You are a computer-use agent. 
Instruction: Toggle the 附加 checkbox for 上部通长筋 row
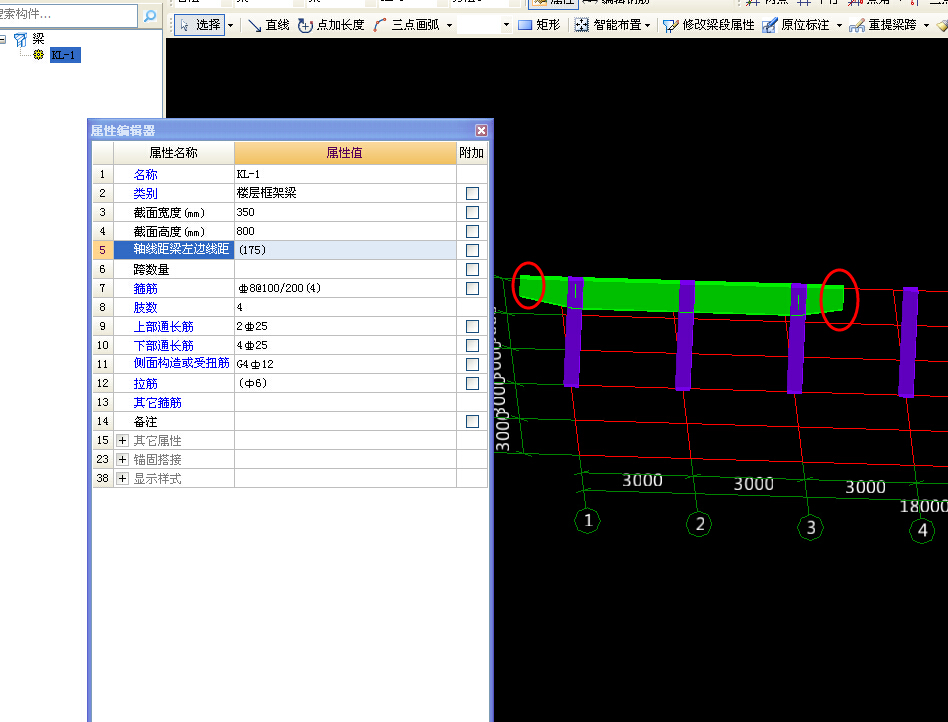click(x=472, y=327)
